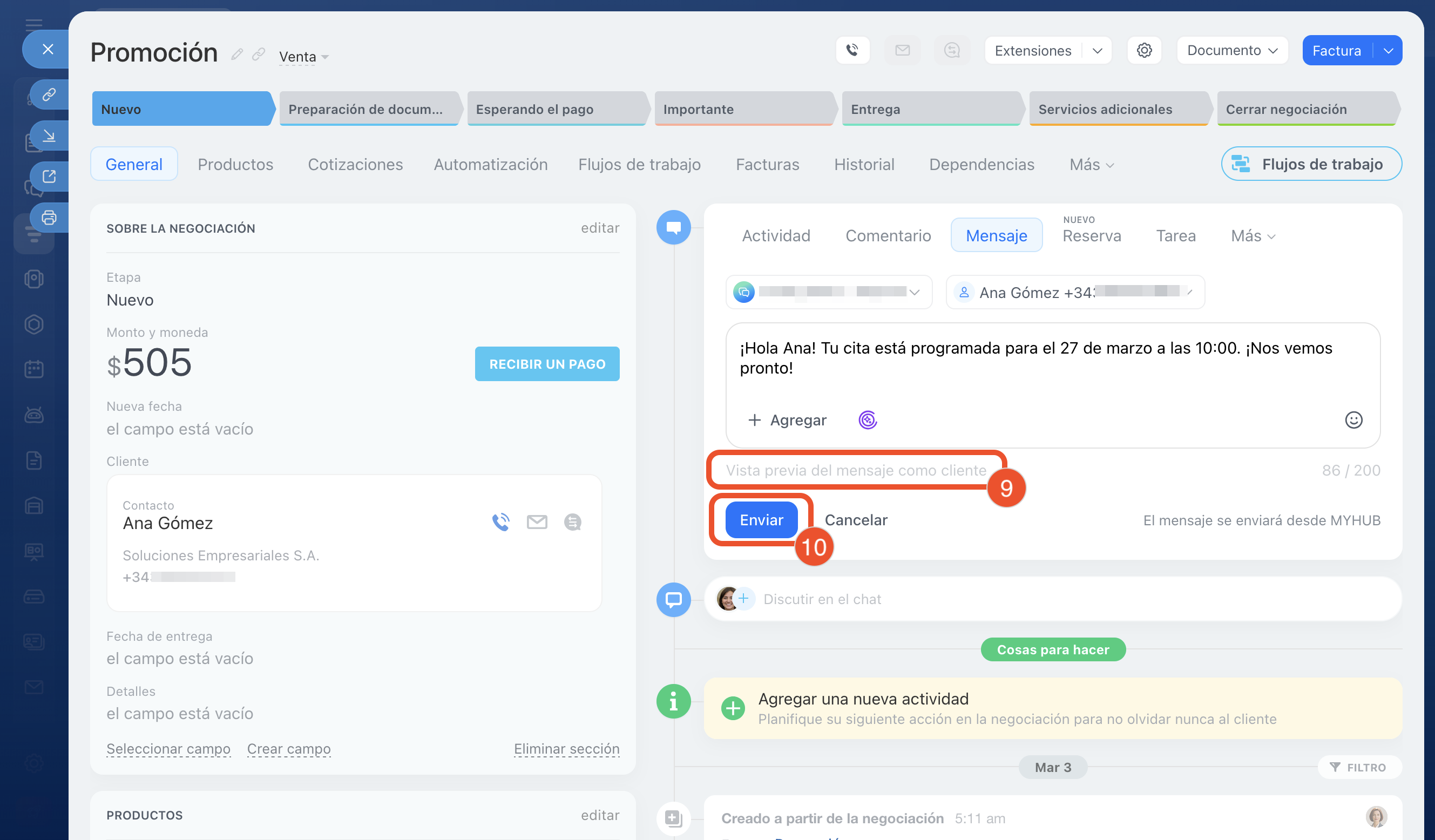Click Vista previa del mensaje como cliente
This screenshot has height=840, width=1435.
(855, 470)
